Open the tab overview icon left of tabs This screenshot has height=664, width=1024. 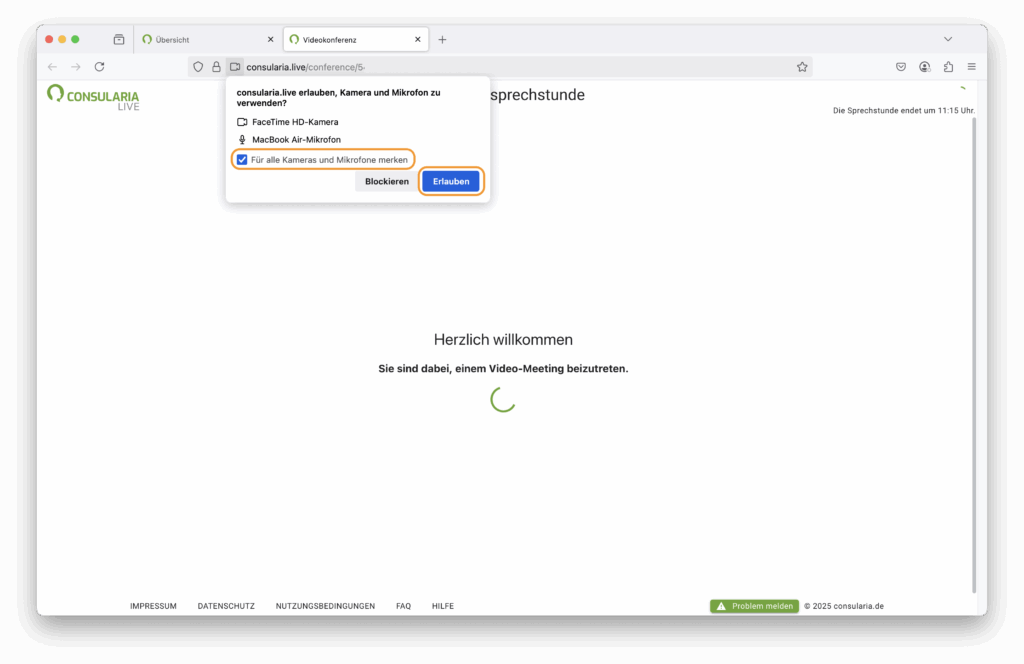tap(119, 39)
